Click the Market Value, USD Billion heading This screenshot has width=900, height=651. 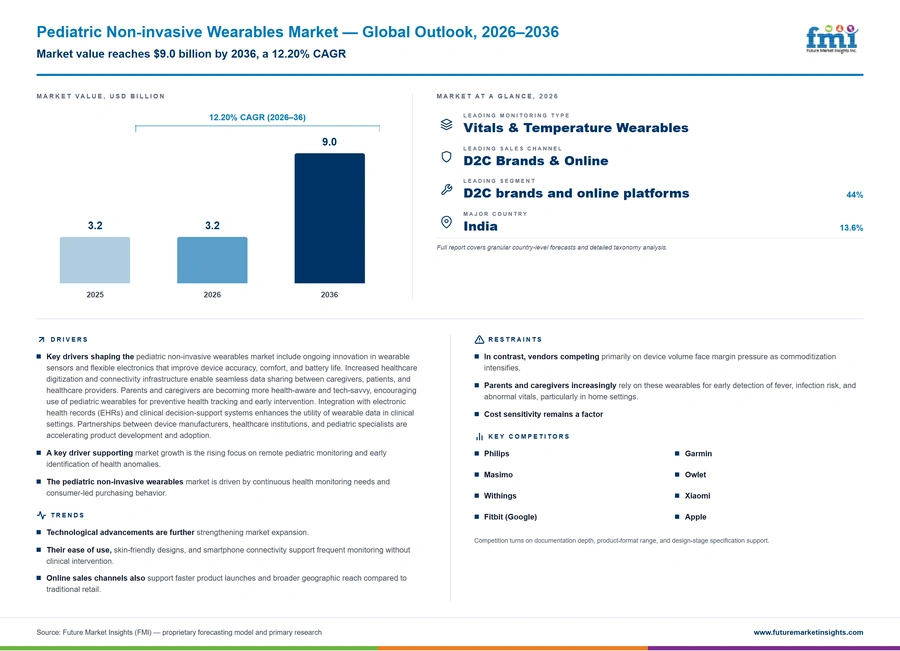pos(100,96)
